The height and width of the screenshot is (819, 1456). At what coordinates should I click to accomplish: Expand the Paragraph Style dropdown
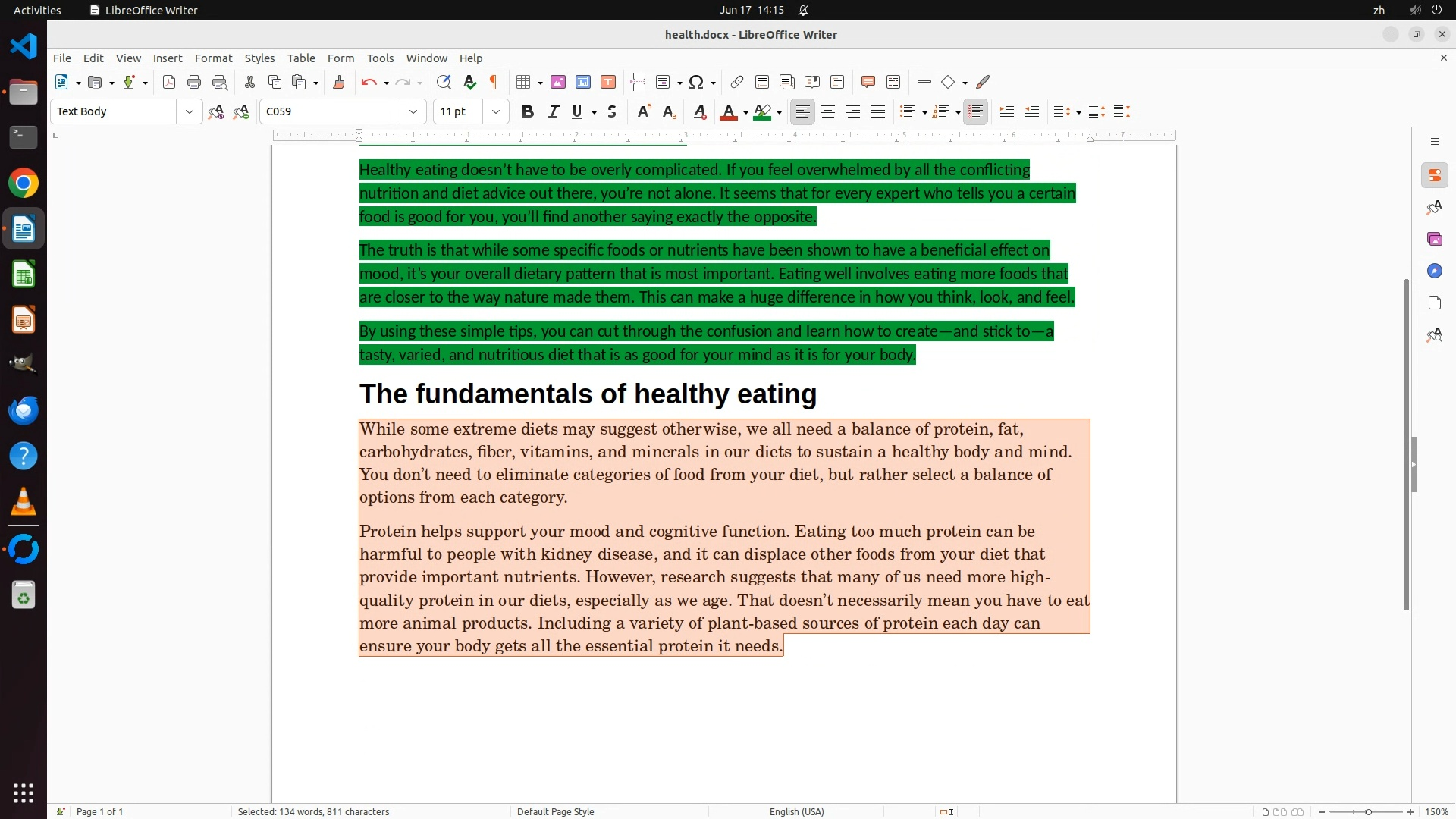189,112
